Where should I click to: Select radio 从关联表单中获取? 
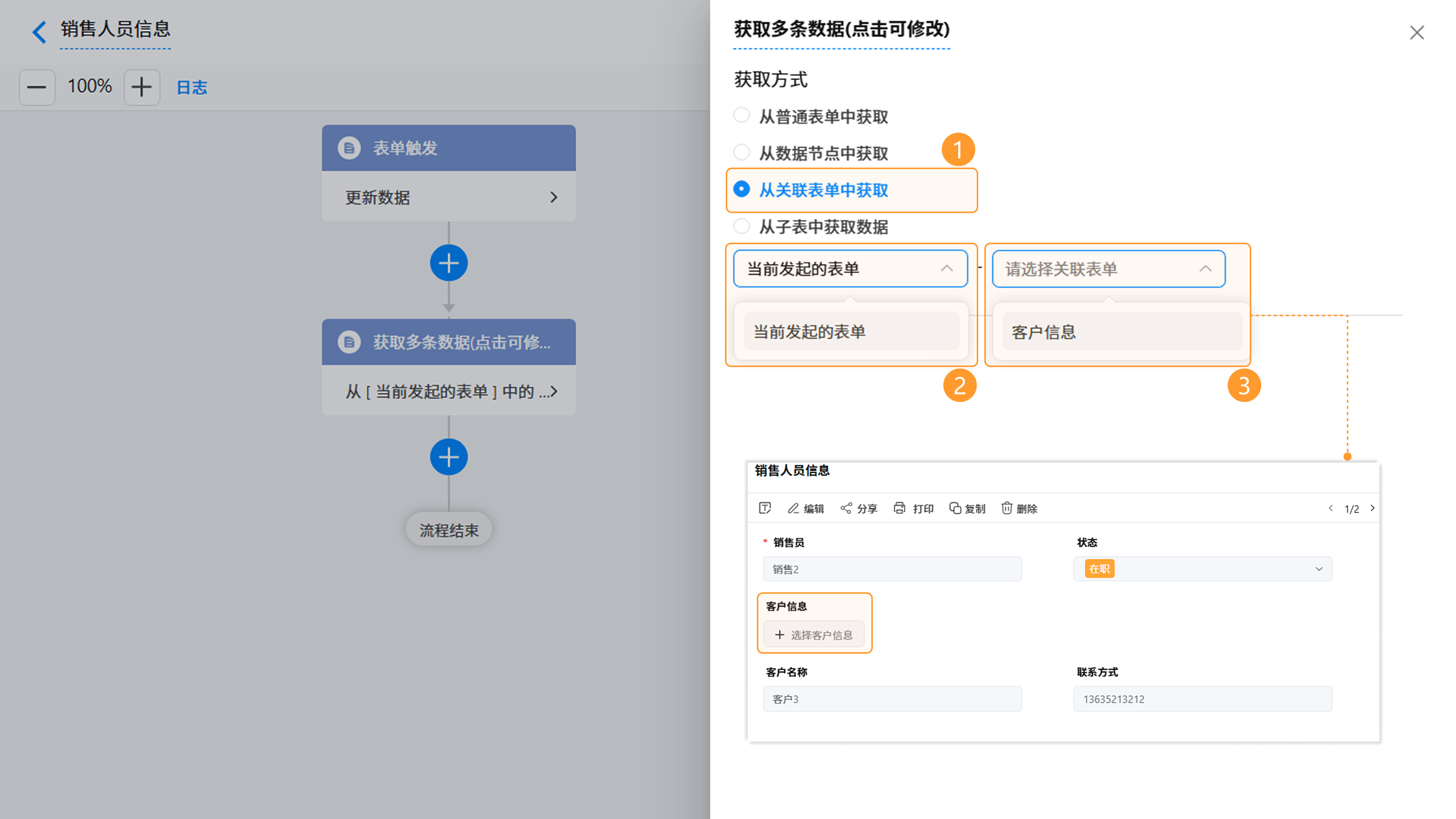tap(742, 189)
